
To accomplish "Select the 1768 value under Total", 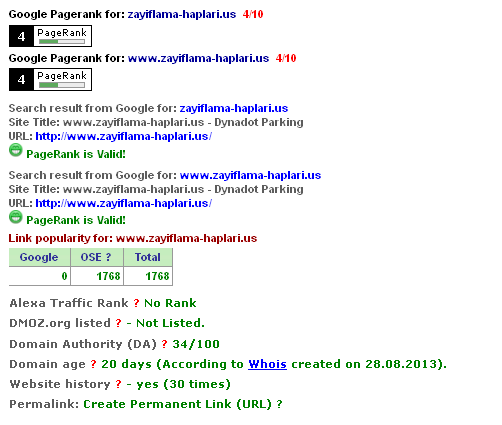I will click(x=157, y=276).
